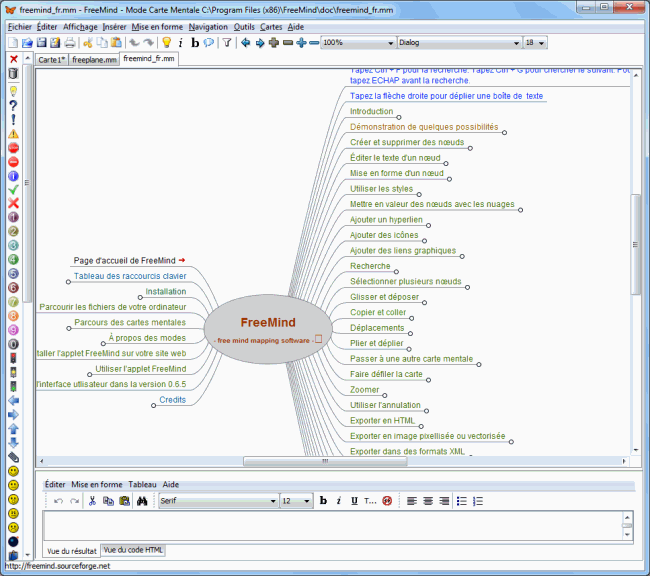The height and width of the screenshot is (576, 650).
Task: Add the blue info icon to the node
Action: pos(13,176)
